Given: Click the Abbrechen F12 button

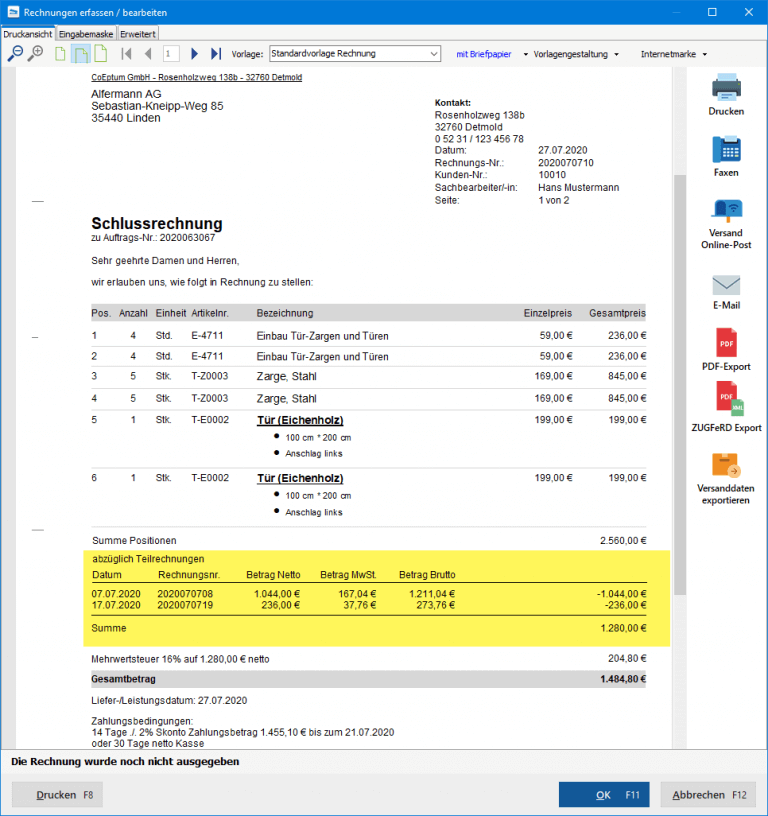Looking at the screenshot, I should pyautogui.click(x=709, y=795).
